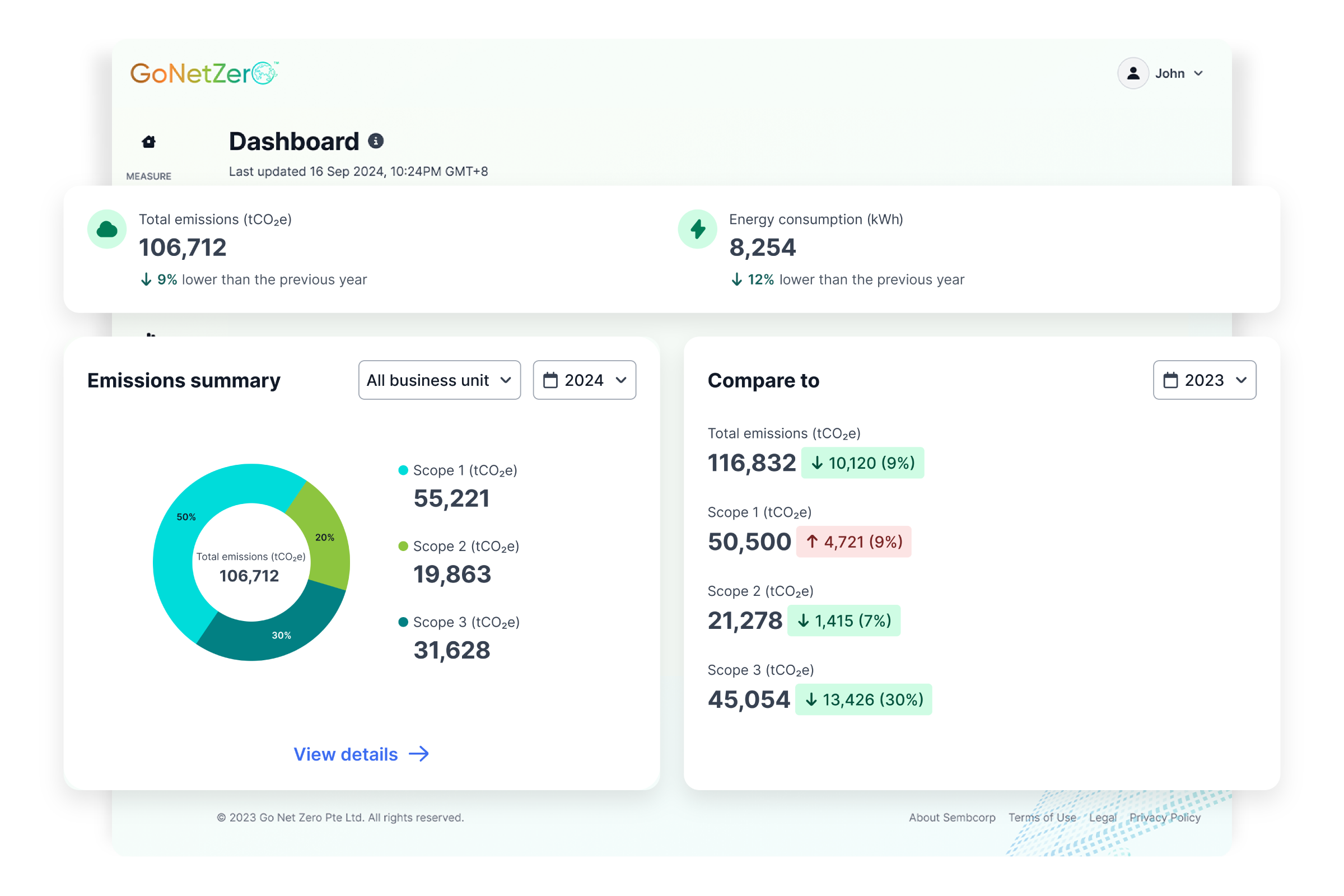
Task: Click the green cloud emissions icon
Action: 107,229
